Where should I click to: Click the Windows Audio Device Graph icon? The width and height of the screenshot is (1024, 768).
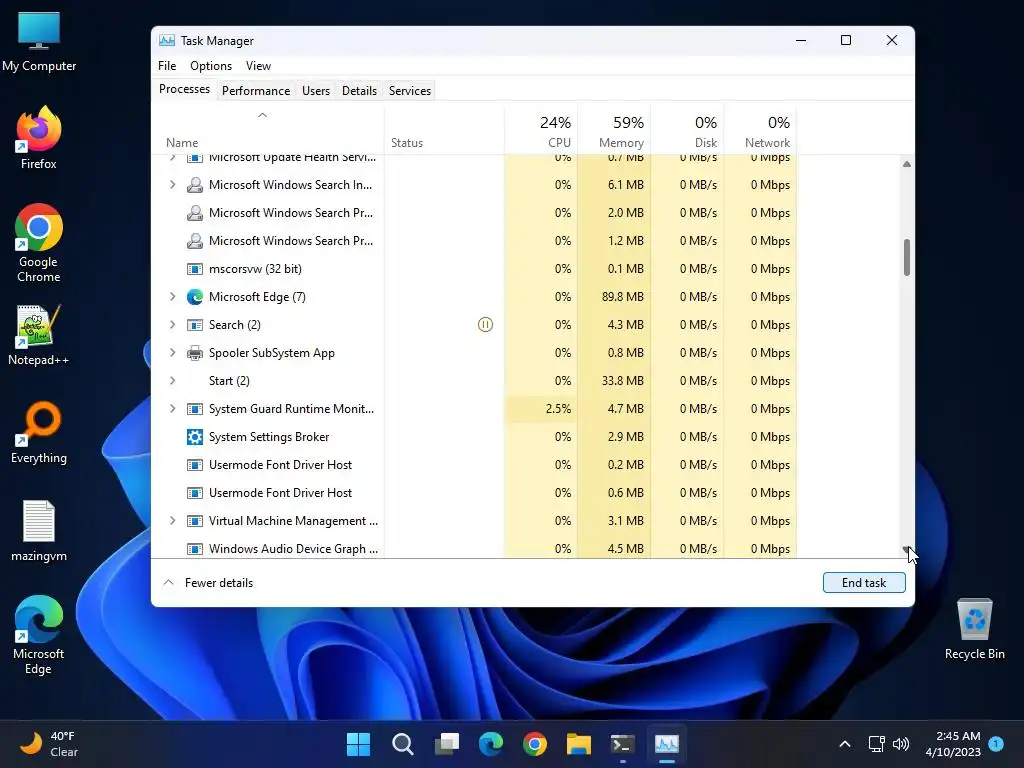[195, 549]
